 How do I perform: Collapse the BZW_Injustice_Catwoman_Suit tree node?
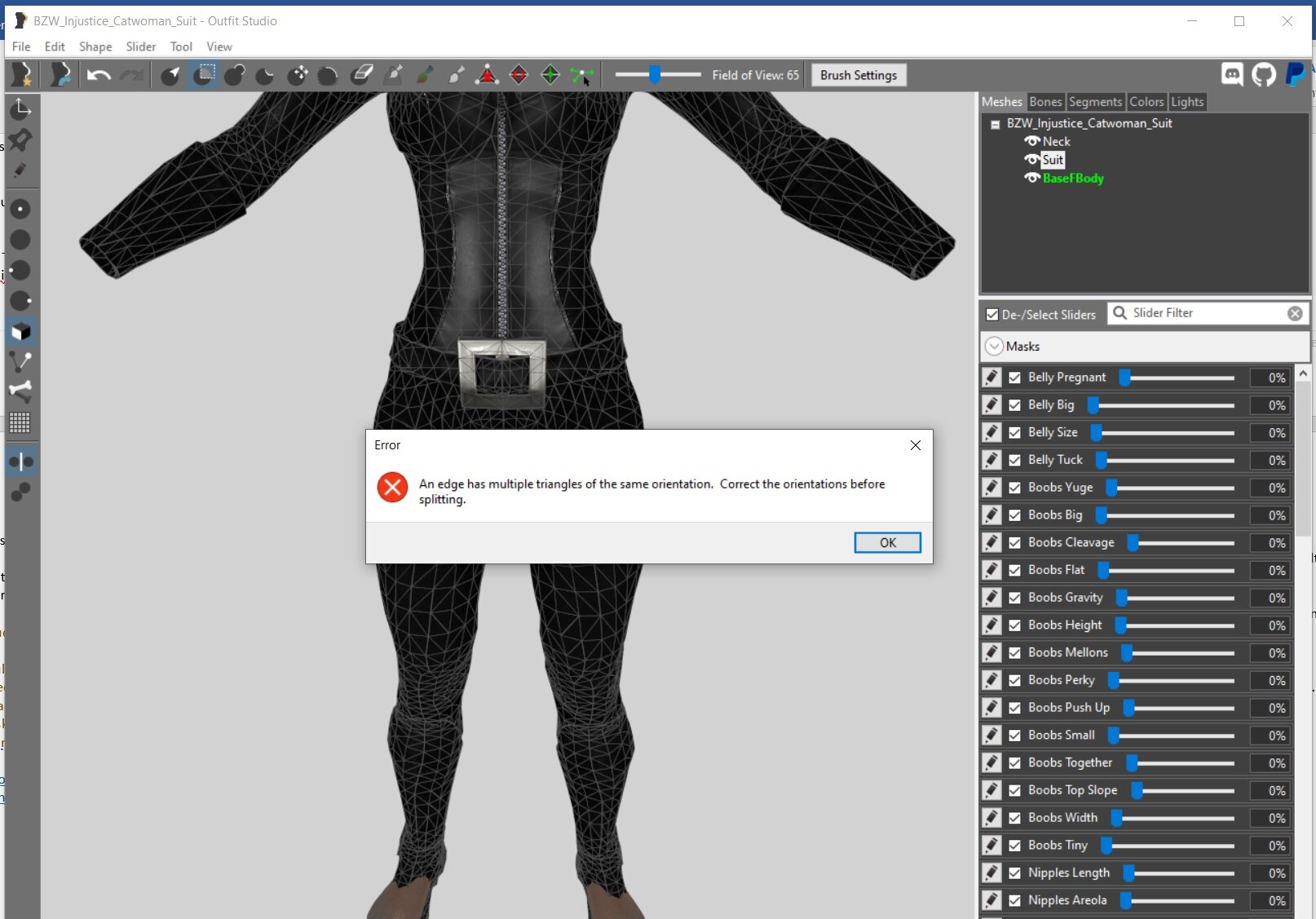996,125
